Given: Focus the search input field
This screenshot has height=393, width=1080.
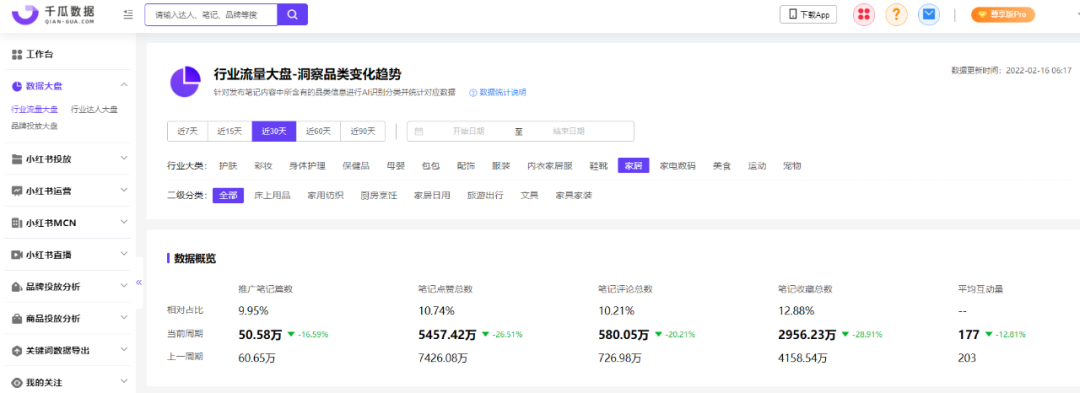Looking at the screenshot, I should coord(211,14).
